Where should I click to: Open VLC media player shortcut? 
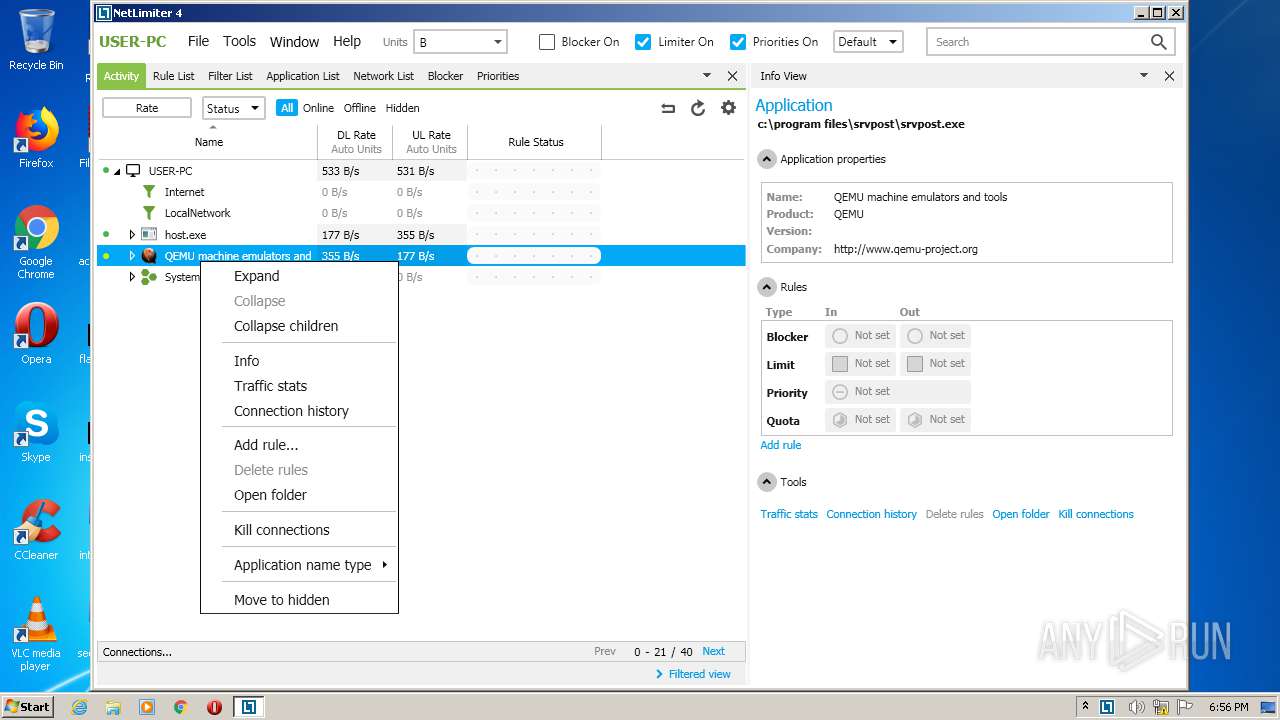point(36,634)
